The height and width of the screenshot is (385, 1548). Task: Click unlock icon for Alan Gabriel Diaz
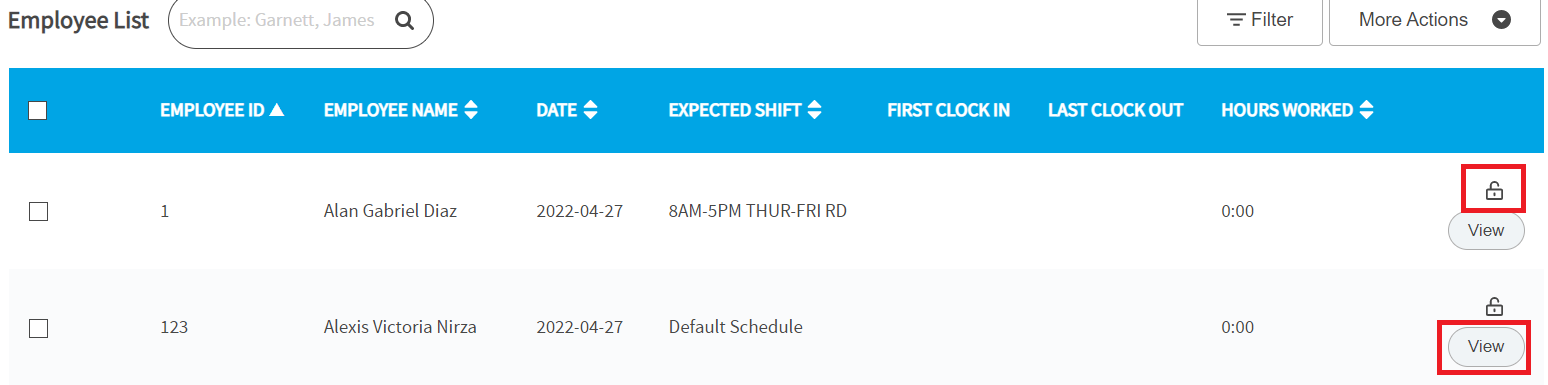click(x=1493, y=190)
